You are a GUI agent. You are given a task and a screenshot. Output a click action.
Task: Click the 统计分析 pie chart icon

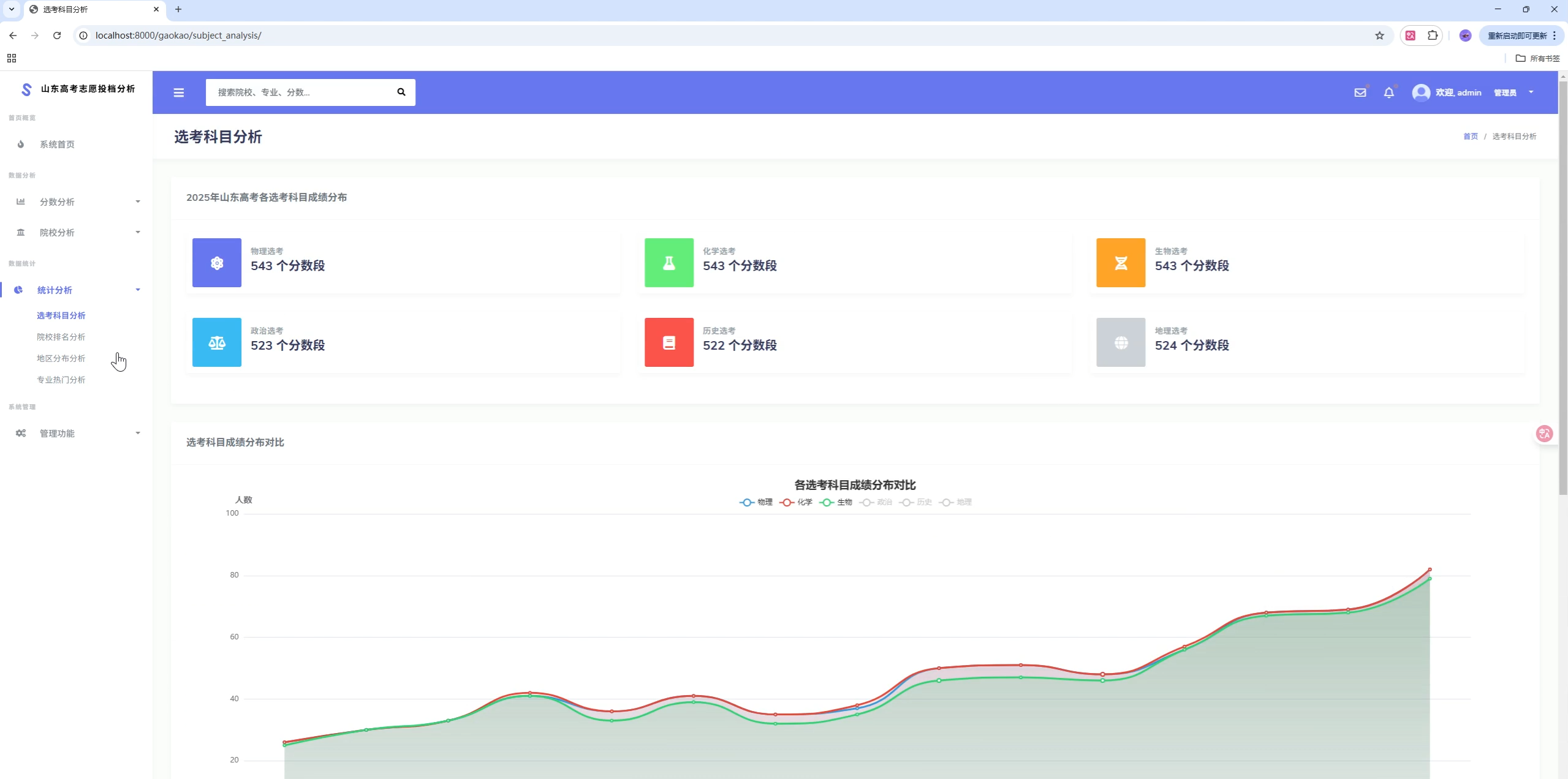pyautogui.click(x=18, y=290)
